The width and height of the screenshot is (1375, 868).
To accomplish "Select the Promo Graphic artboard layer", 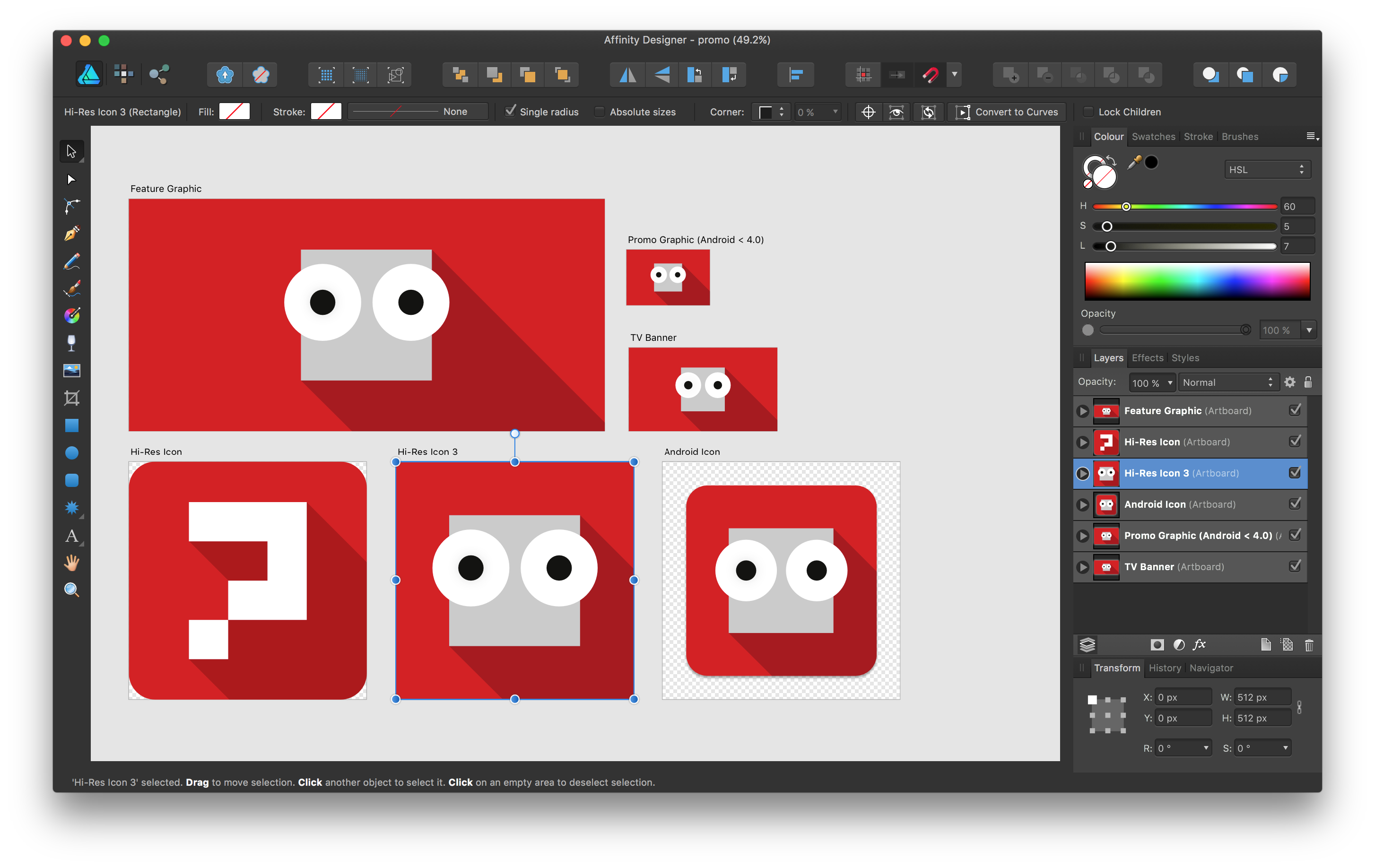I will click(1190, 536).
